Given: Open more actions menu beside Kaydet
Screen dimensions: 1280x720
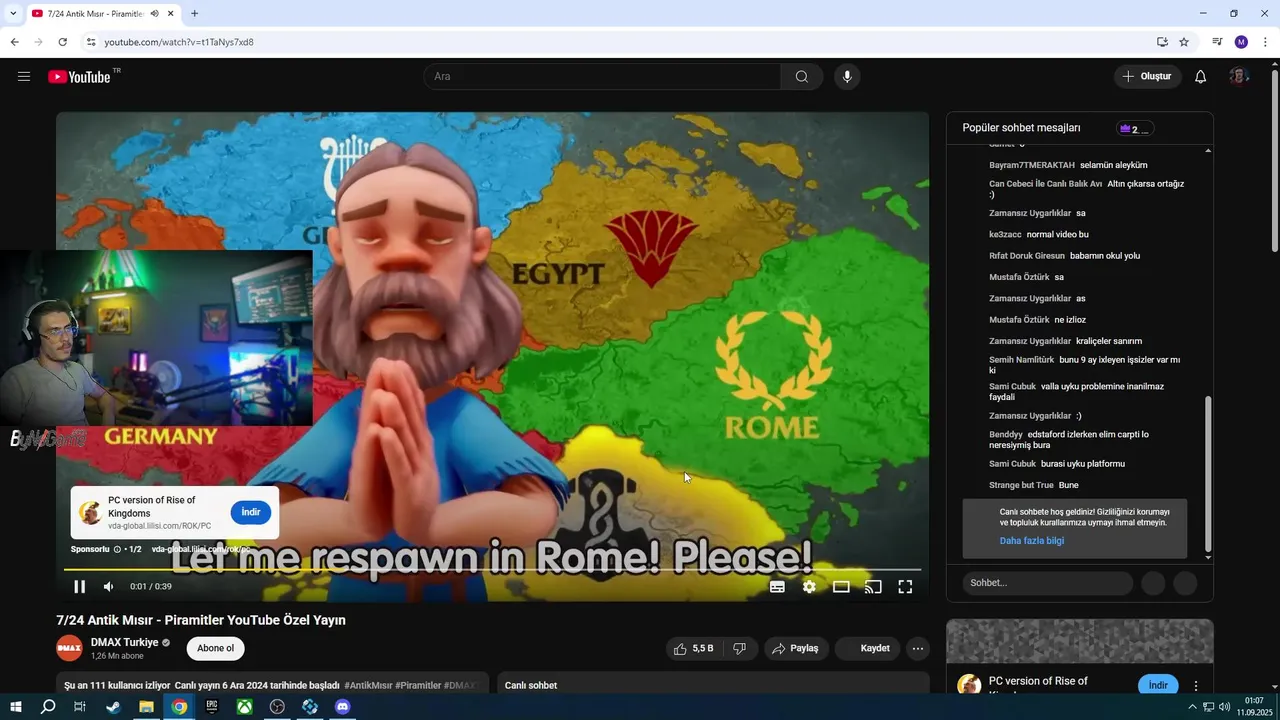Looking at the screenshot, I should (x=918, y=649).
